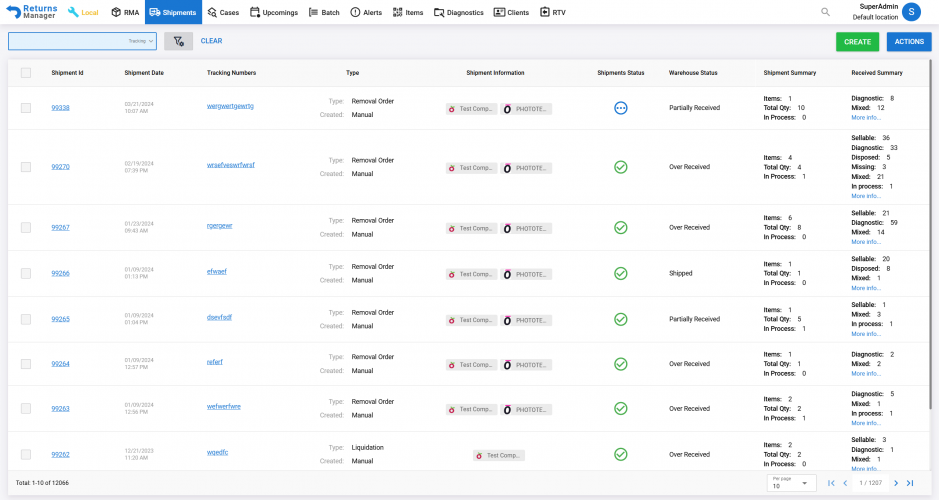
Task: Jump to the last page
Action: pyautogui.click(x=910, y=483)
